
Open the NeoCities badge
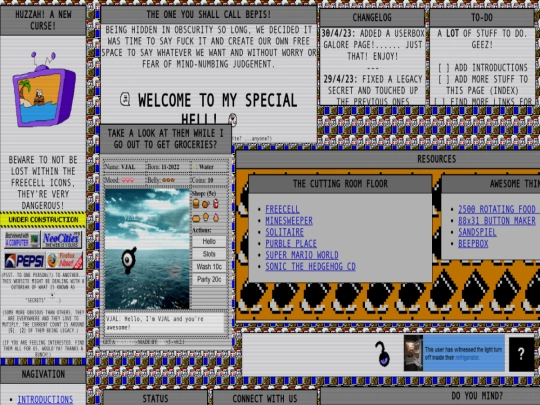[x=62, y=240]
